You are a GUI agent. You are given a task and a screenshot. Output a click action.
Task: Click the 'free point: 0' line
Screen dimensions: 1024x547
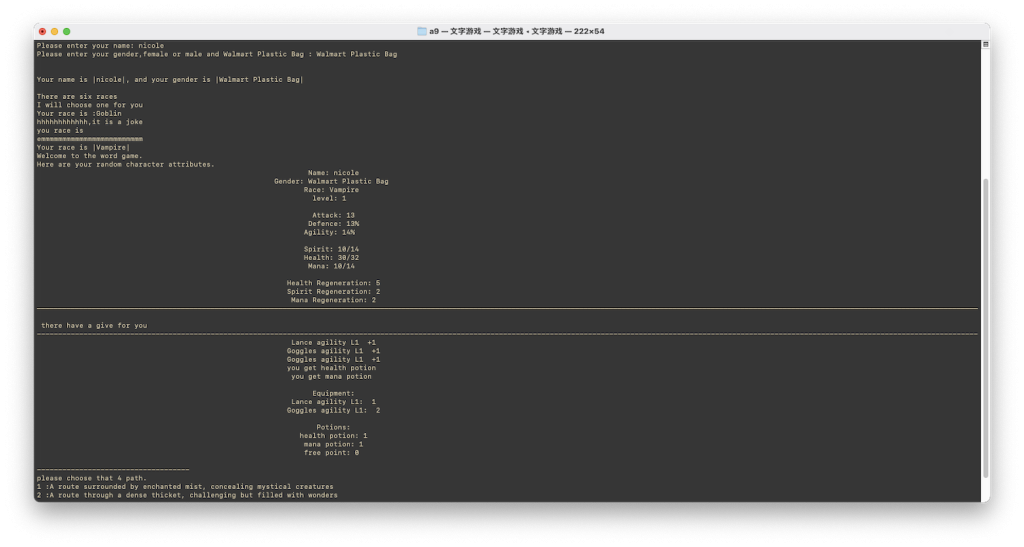point(331,453)
